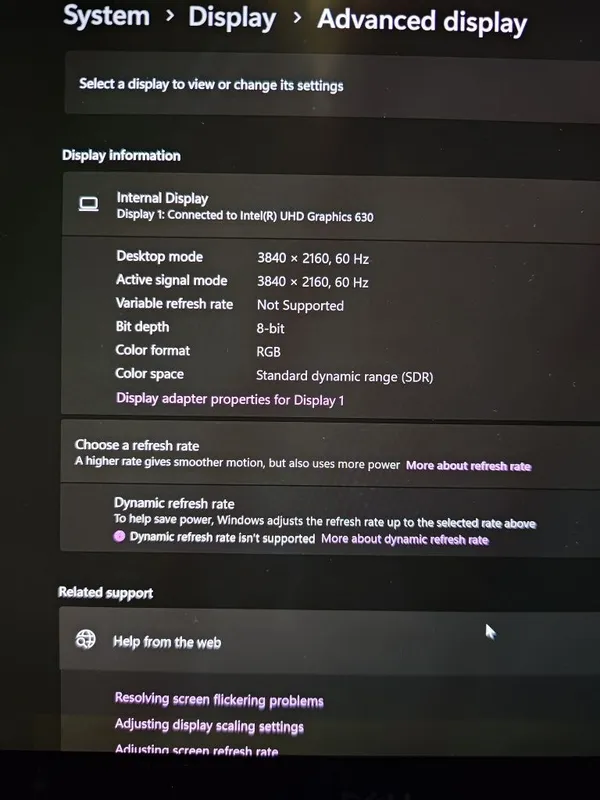This screenshot has height=800, width=600.
Task: Click the Advanced display breadcrumb title
Action: click(x=422, y=21)
